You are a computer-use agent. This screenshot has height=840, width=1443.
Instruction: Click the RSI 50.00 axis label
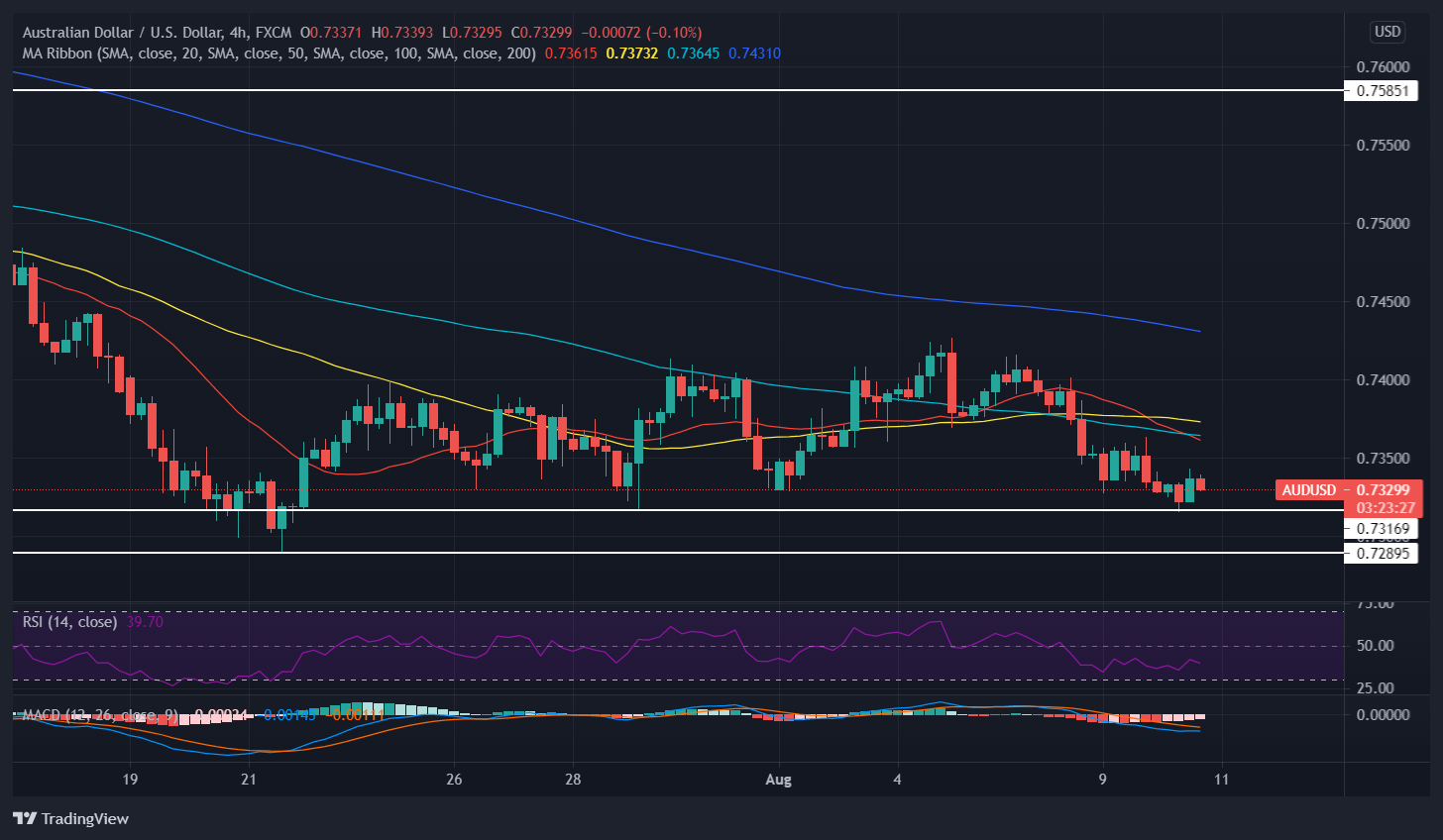(x=1376, y=646)
